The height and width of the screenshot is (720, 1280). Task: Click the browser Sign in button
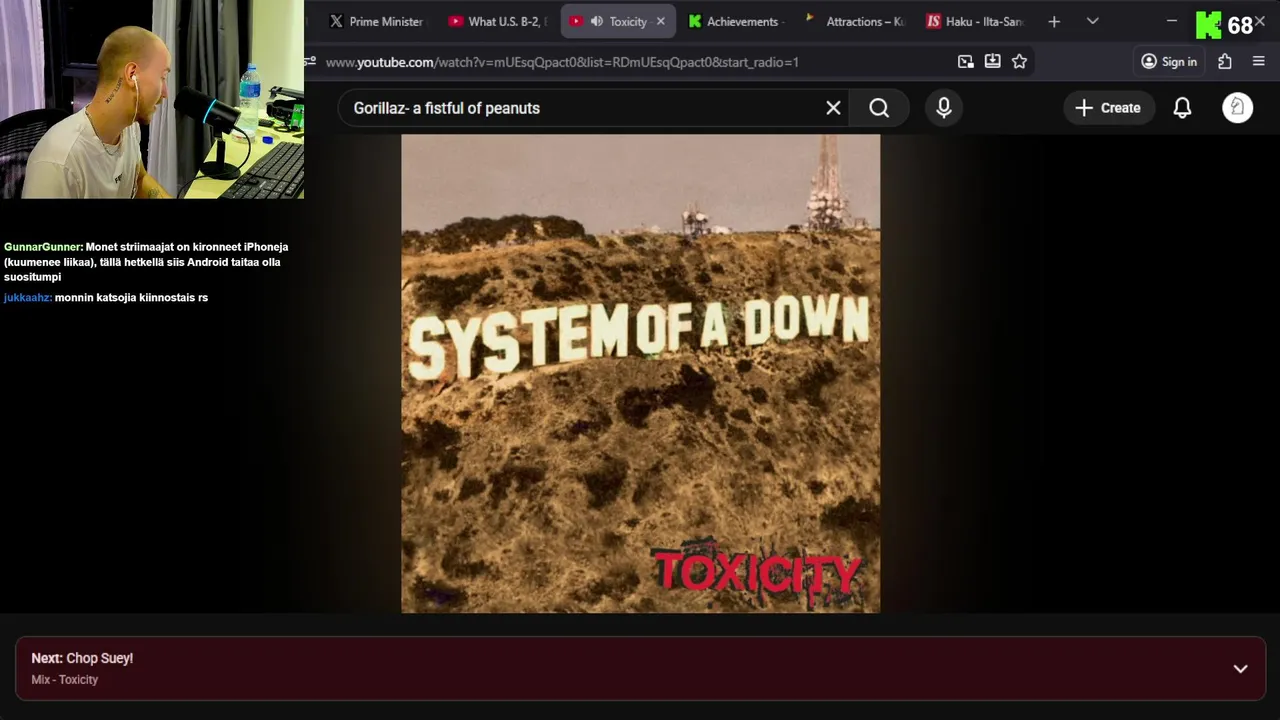point(1169,62)
